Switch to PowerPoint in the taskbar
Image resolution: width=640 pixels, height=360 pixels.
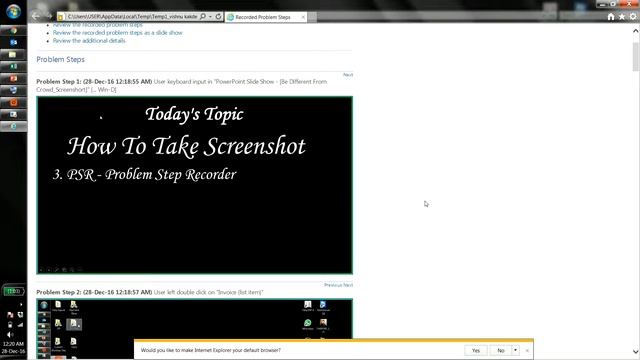pos(13,78)
